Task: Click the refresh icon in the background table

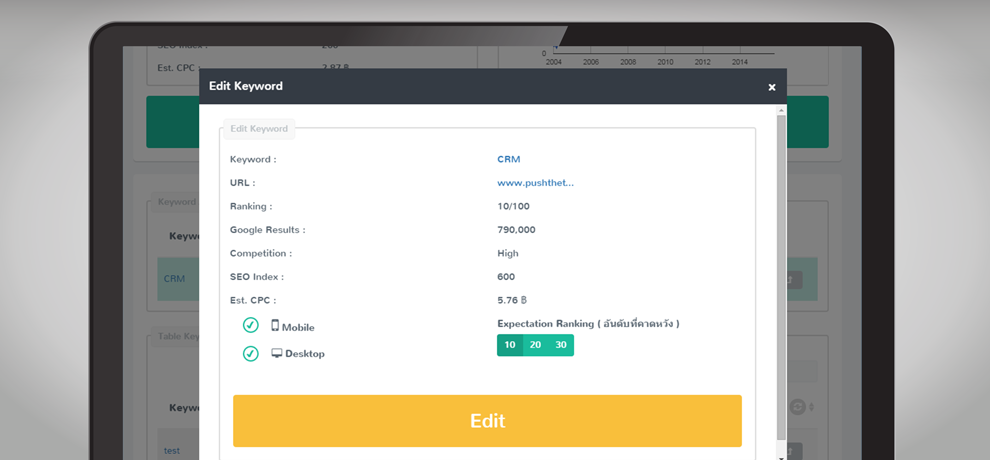Action: (797, 407)
